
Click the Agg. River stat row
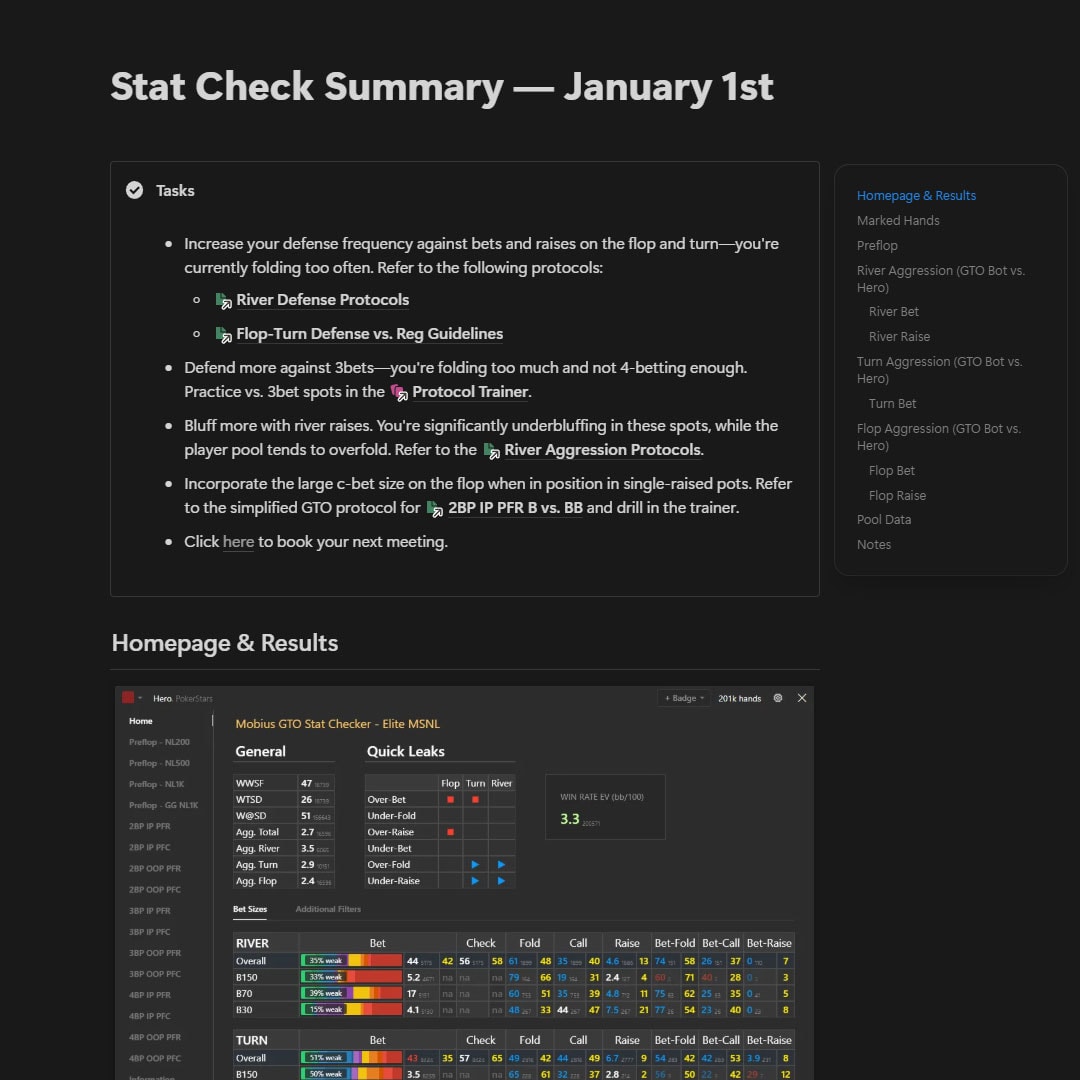[284, 849]
